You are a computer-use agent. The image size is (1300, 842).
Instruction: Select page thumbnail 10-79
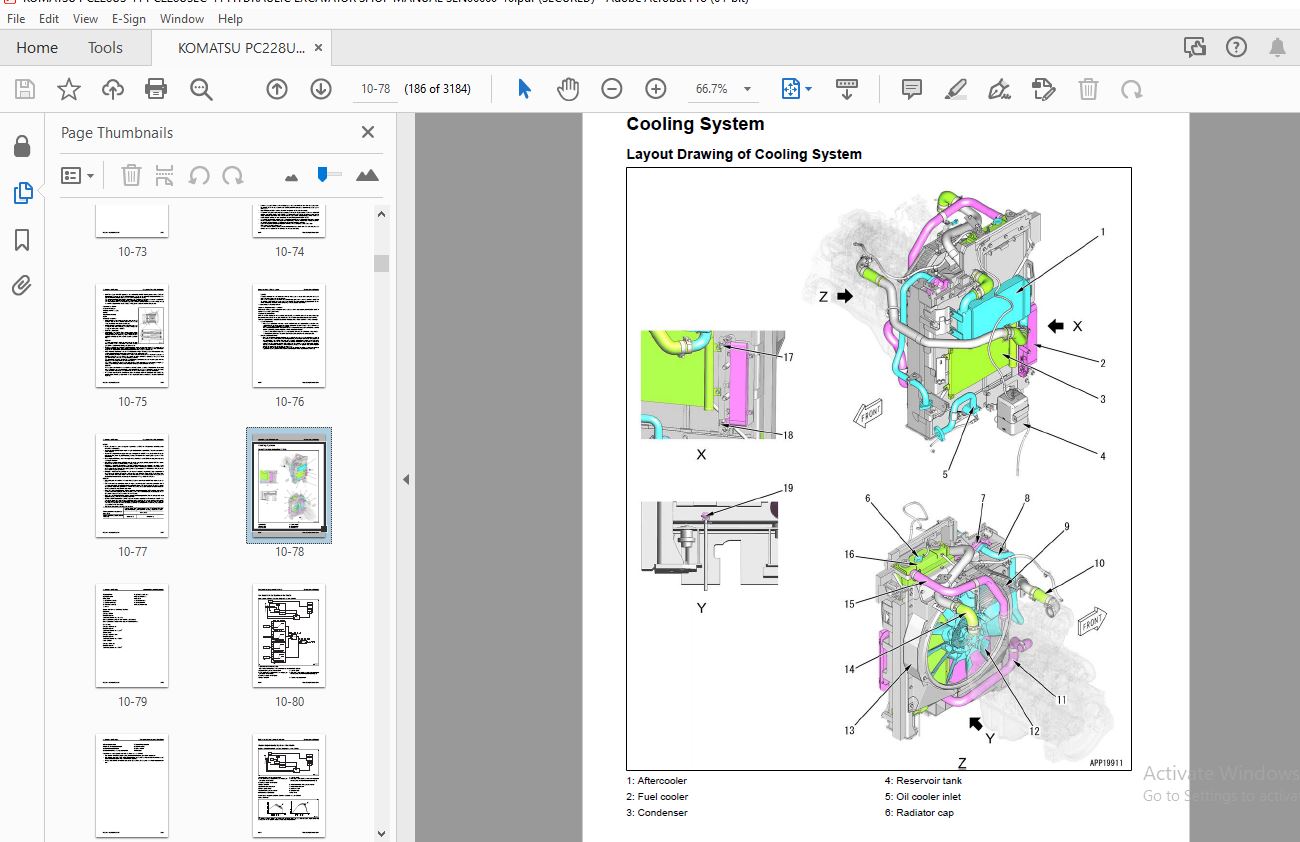pyautogui.click(x=132, y=636)
